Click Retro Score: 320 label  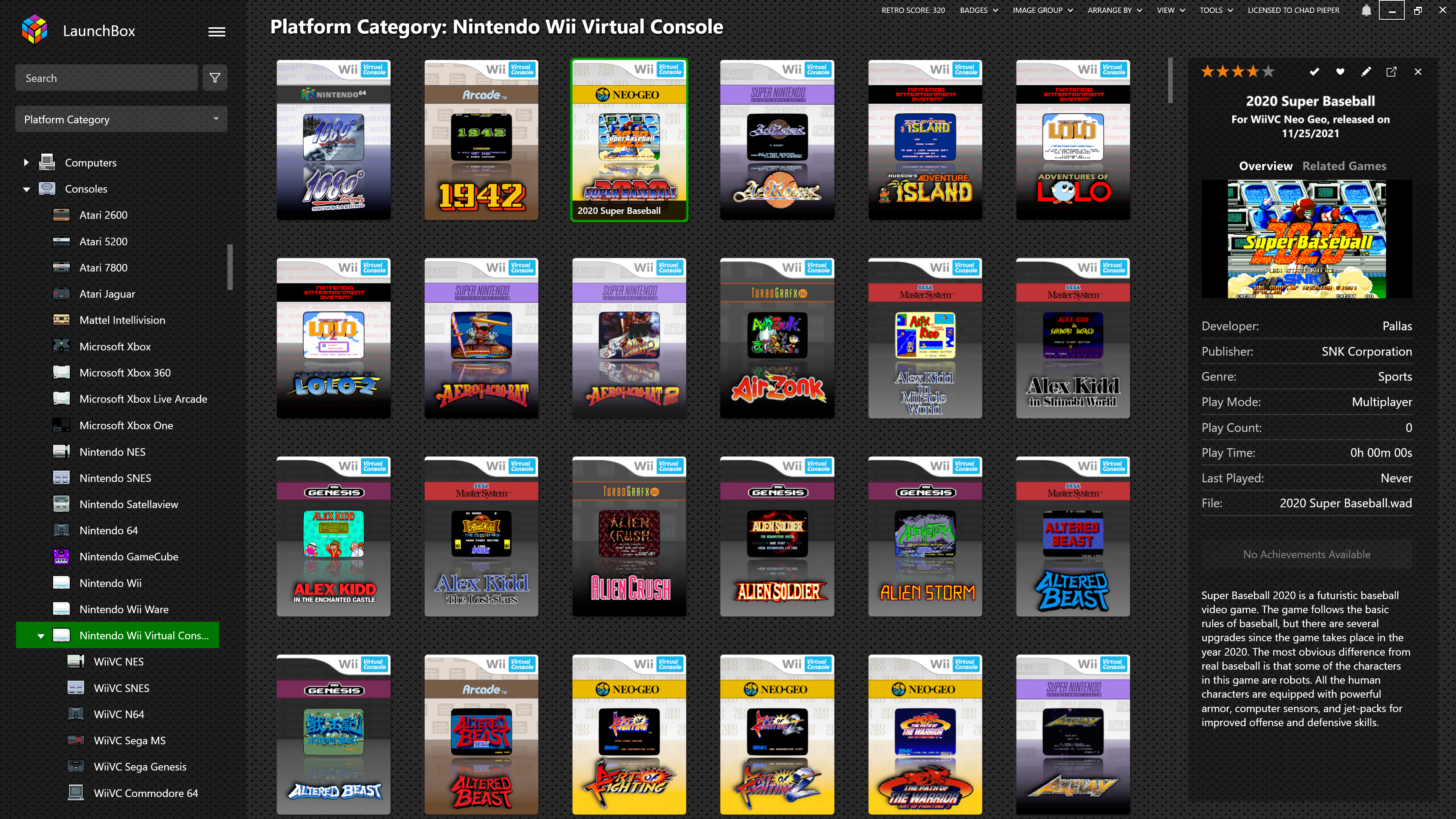[x=913, y=10]
